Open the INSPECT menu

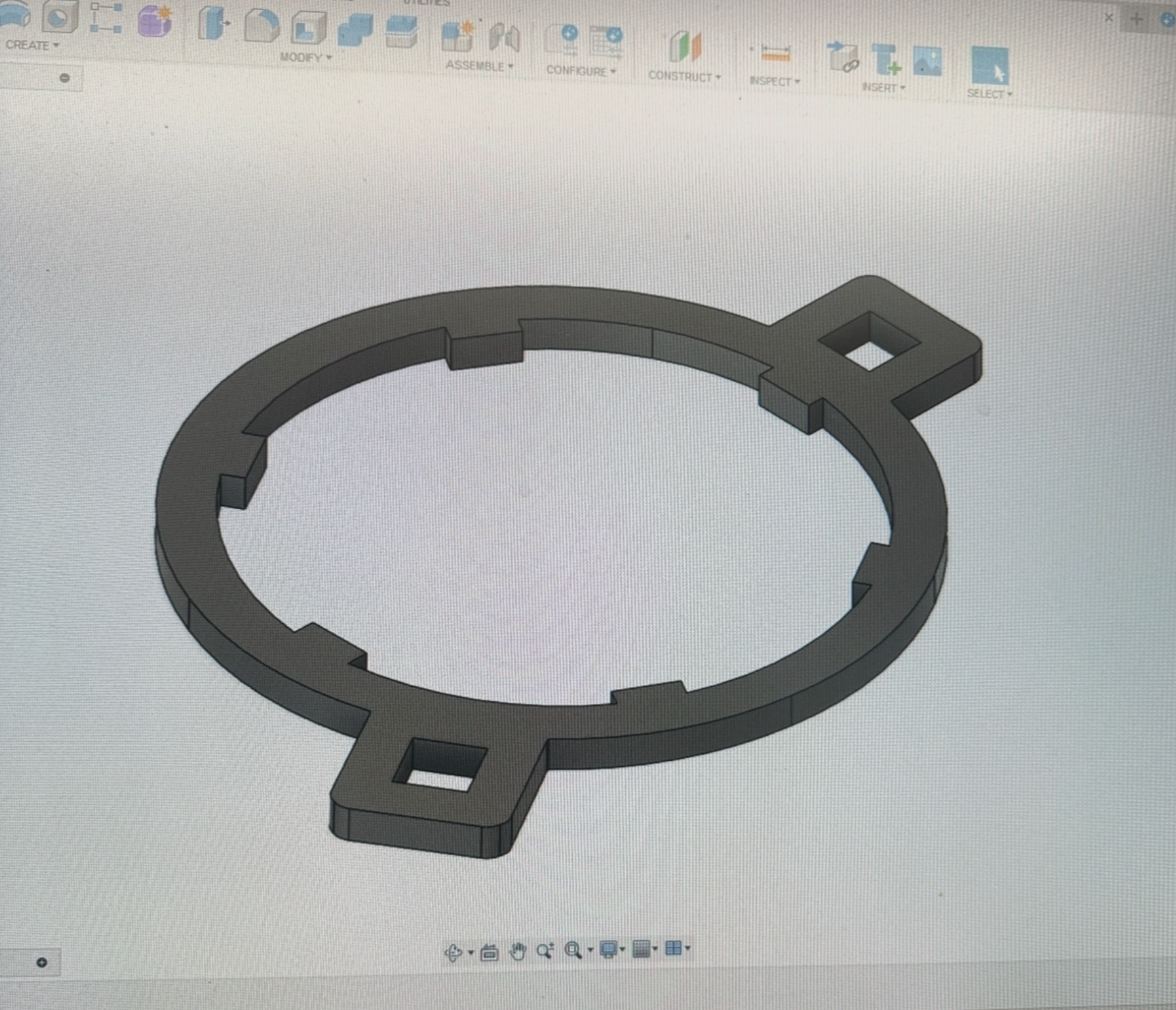point(774,81)
